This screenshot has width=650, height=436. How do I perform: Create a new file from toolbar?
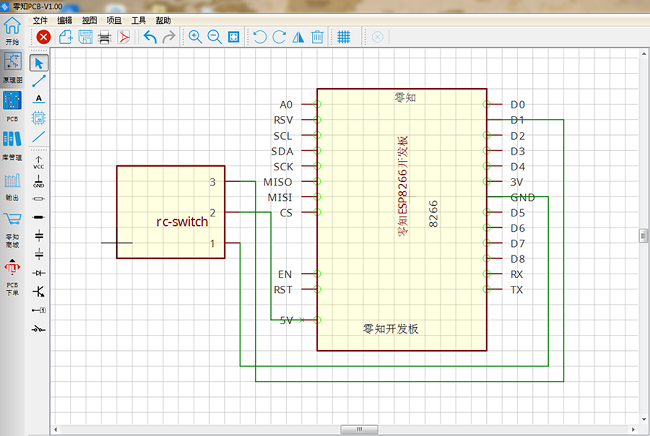click(65, 37)
